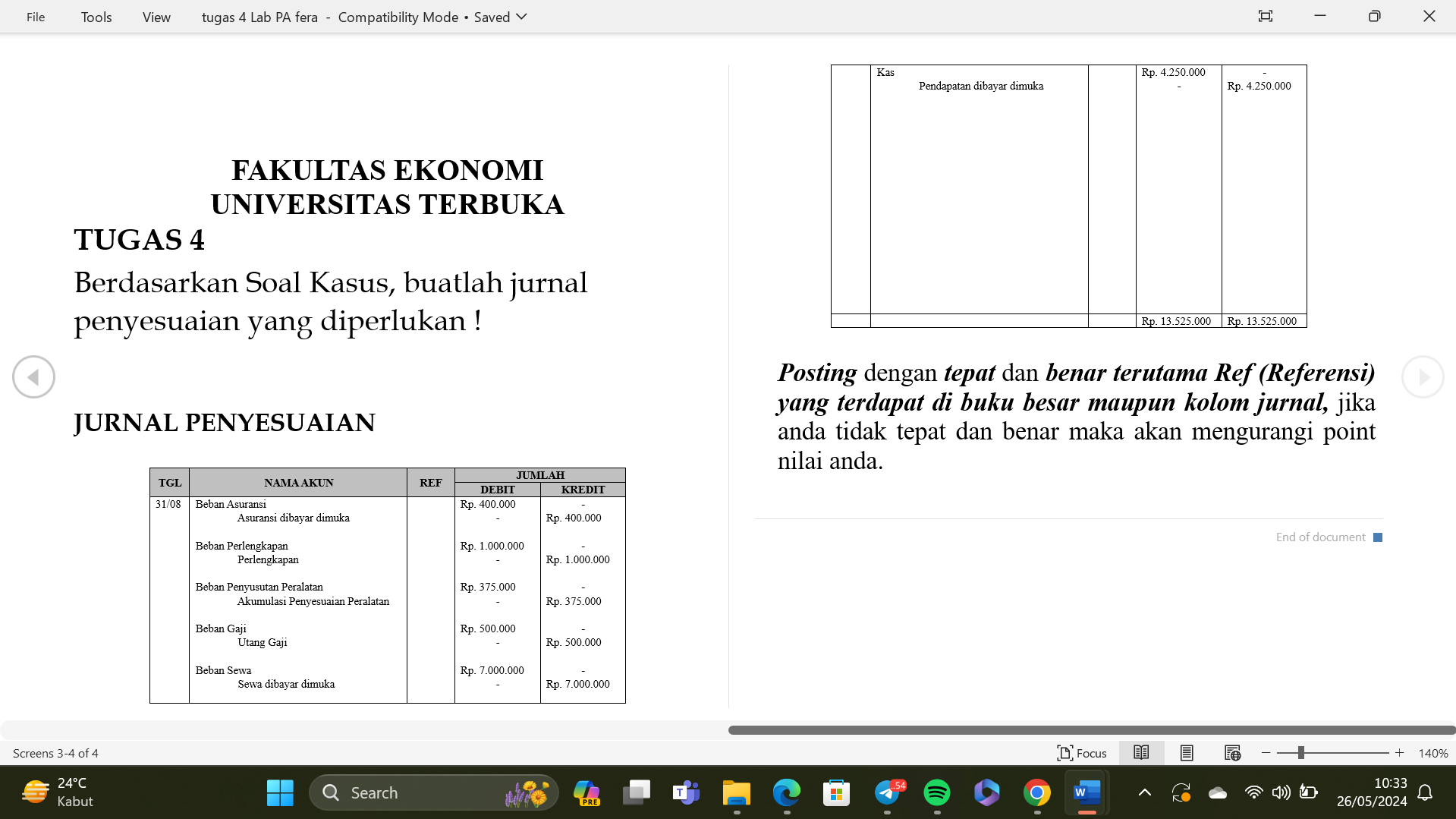Open the Saved AutoSave dropdown
This screenshot has height=819, width=1456.
(x=522, y=17)
